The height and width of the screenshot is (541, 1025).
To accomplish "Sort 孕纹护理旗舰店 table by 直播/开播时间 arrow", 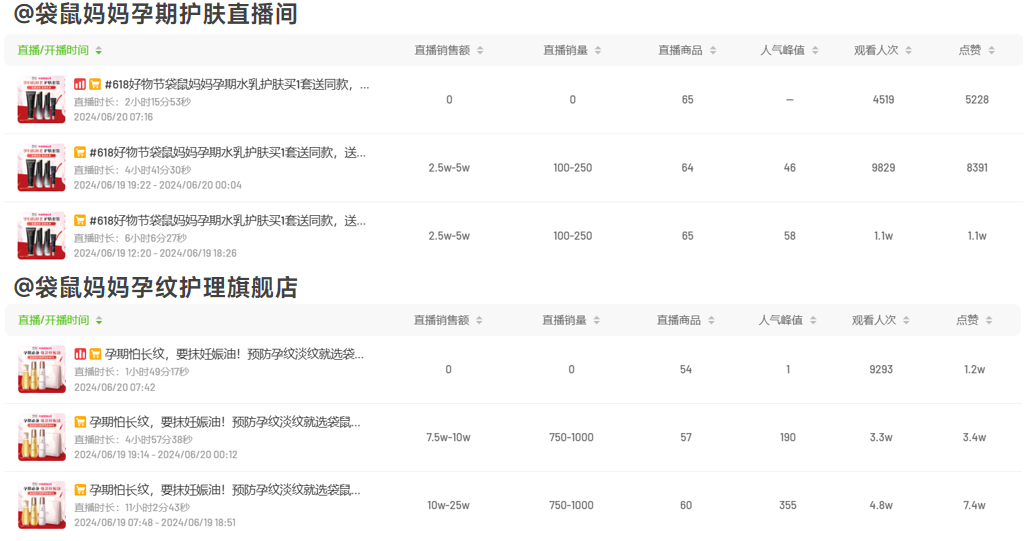I will pos(99,320).
